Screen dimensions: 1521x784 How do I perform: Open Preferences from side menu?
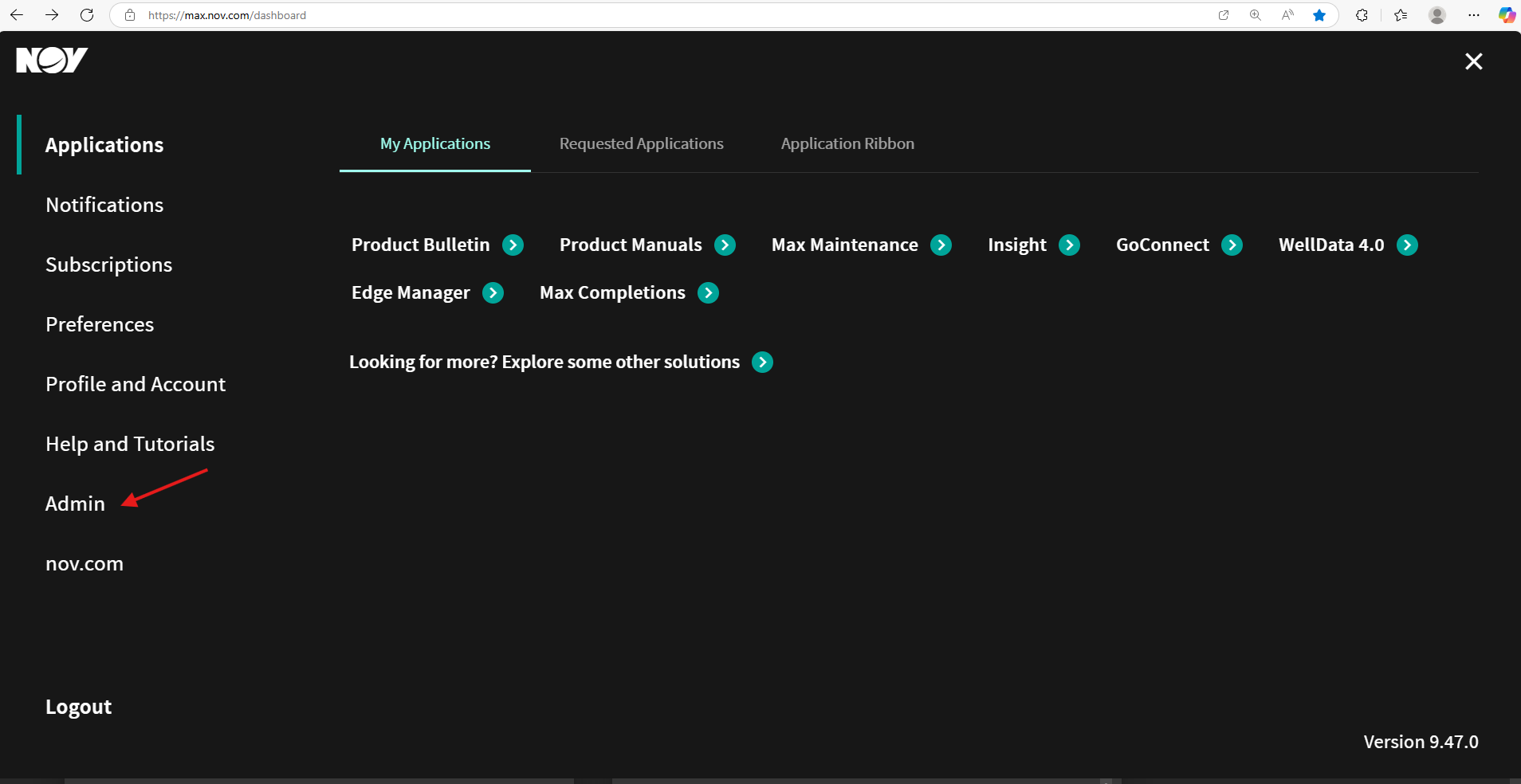[100, 324]
